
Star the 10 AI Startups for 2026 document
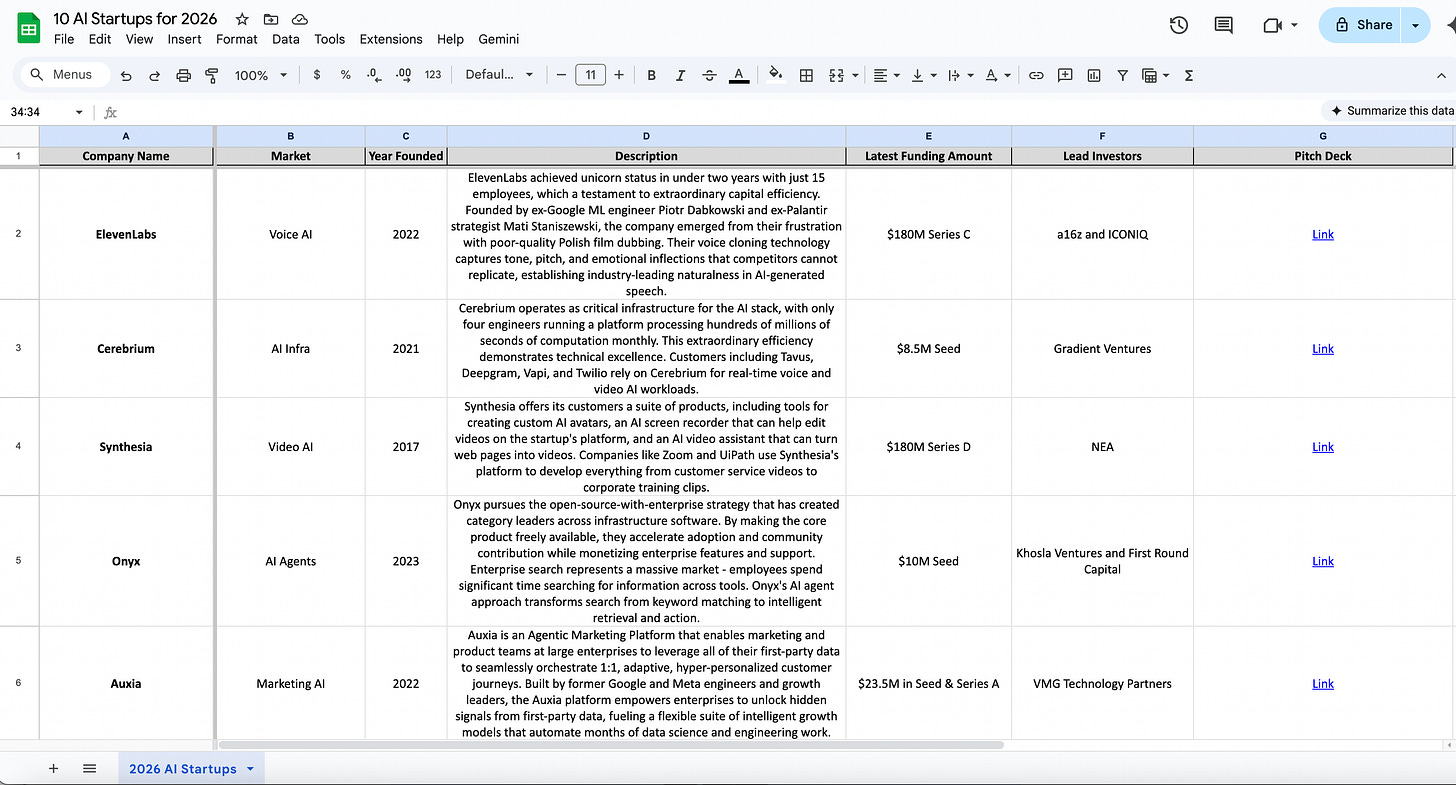[x=242, y=20]
